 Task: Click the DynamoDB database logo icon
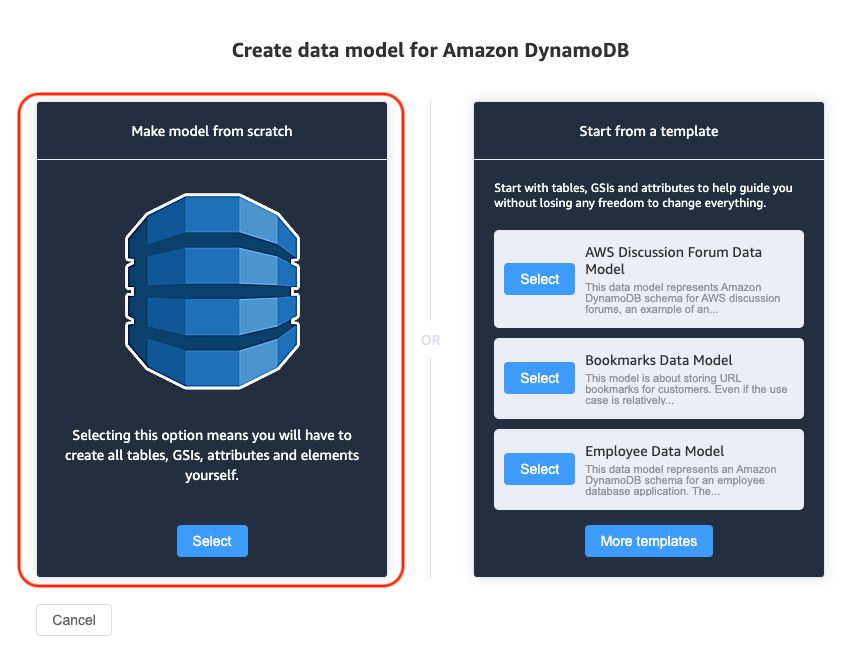tap(212, 285)
